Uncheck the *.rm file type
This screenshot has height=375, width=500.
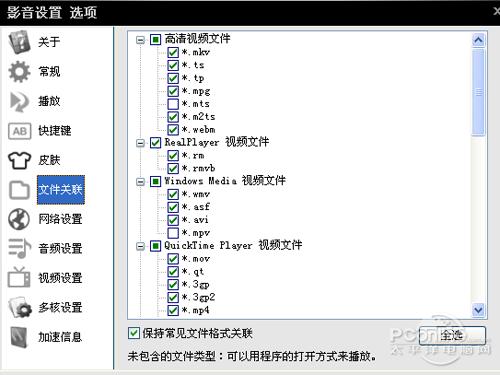tap(173, 155)
